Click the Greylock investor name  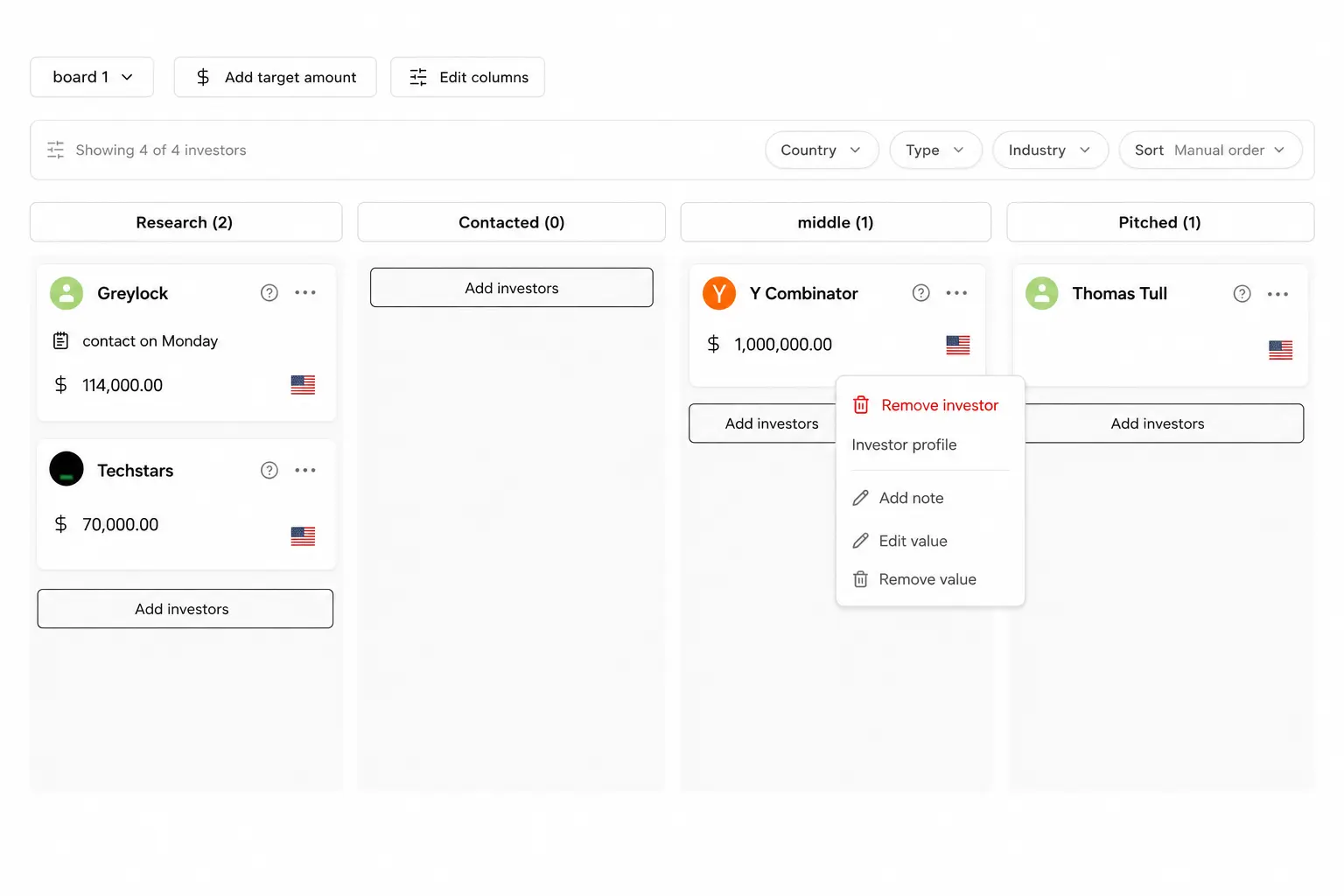(133, 293)
